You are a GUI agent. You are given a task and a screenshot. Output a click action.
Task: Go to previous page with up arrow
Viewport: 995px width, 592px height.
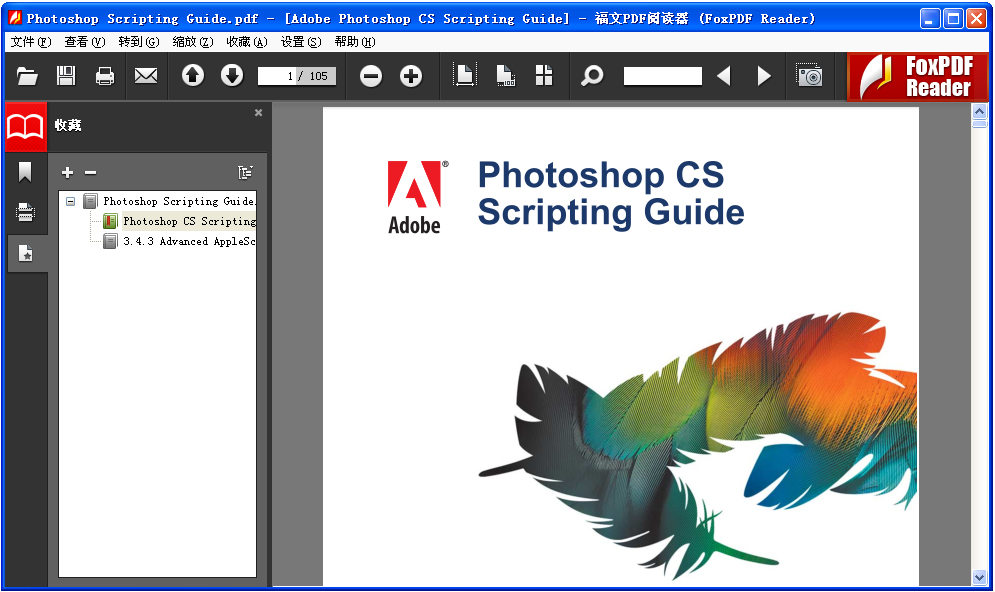point(193,76)
